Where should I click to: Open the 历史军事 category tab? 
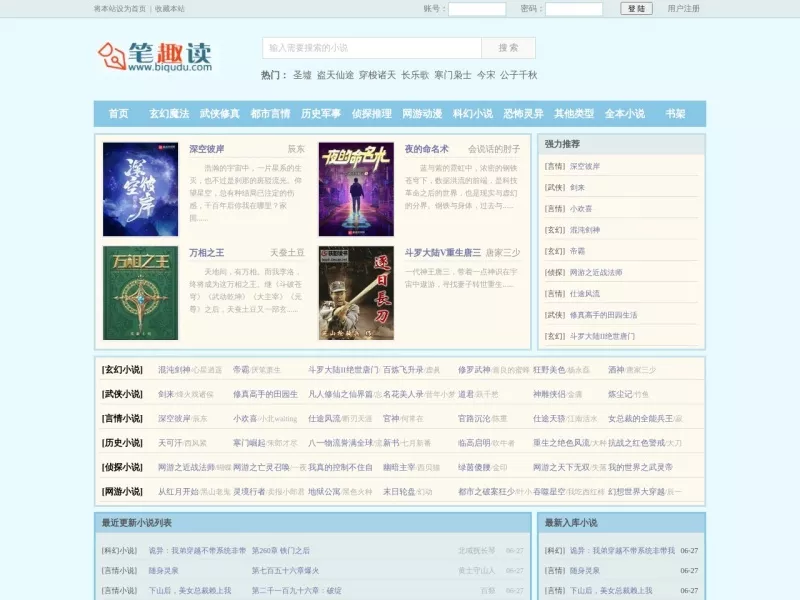(320, 114)
